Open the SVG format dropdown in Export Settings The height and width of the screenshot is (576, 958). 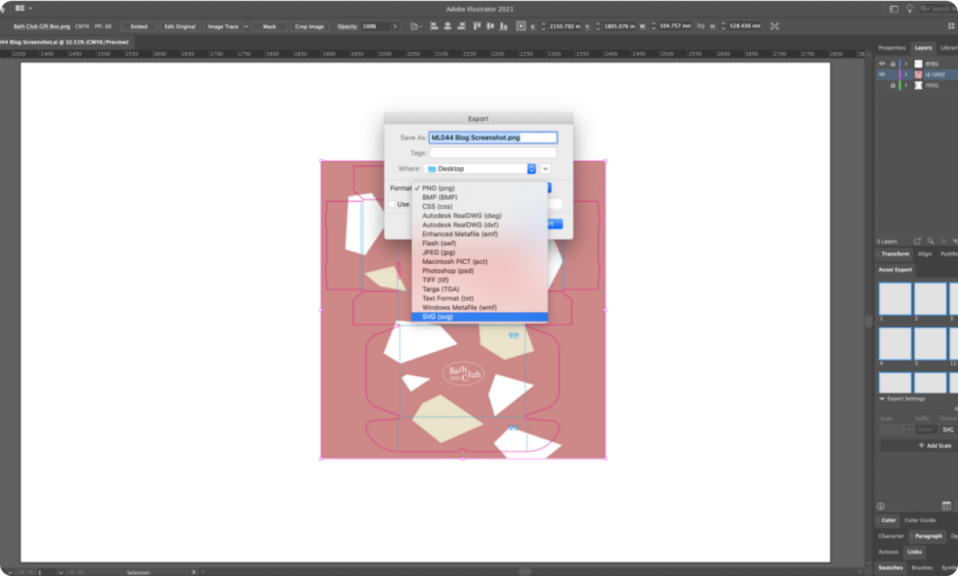click(948, 429)
